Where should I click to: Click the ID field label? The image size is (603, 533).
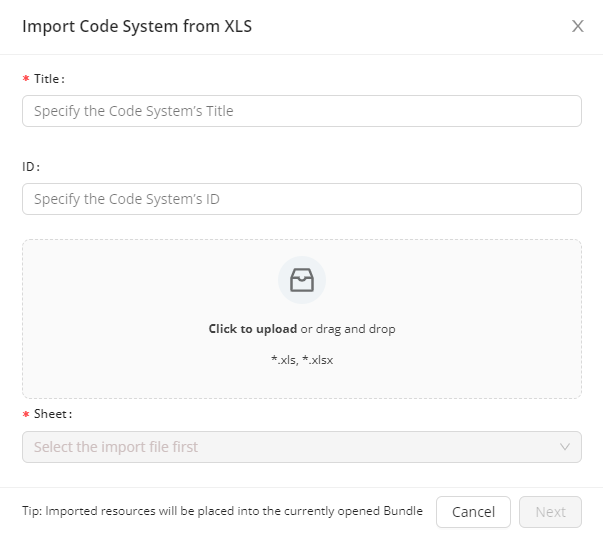coord(31,167)
